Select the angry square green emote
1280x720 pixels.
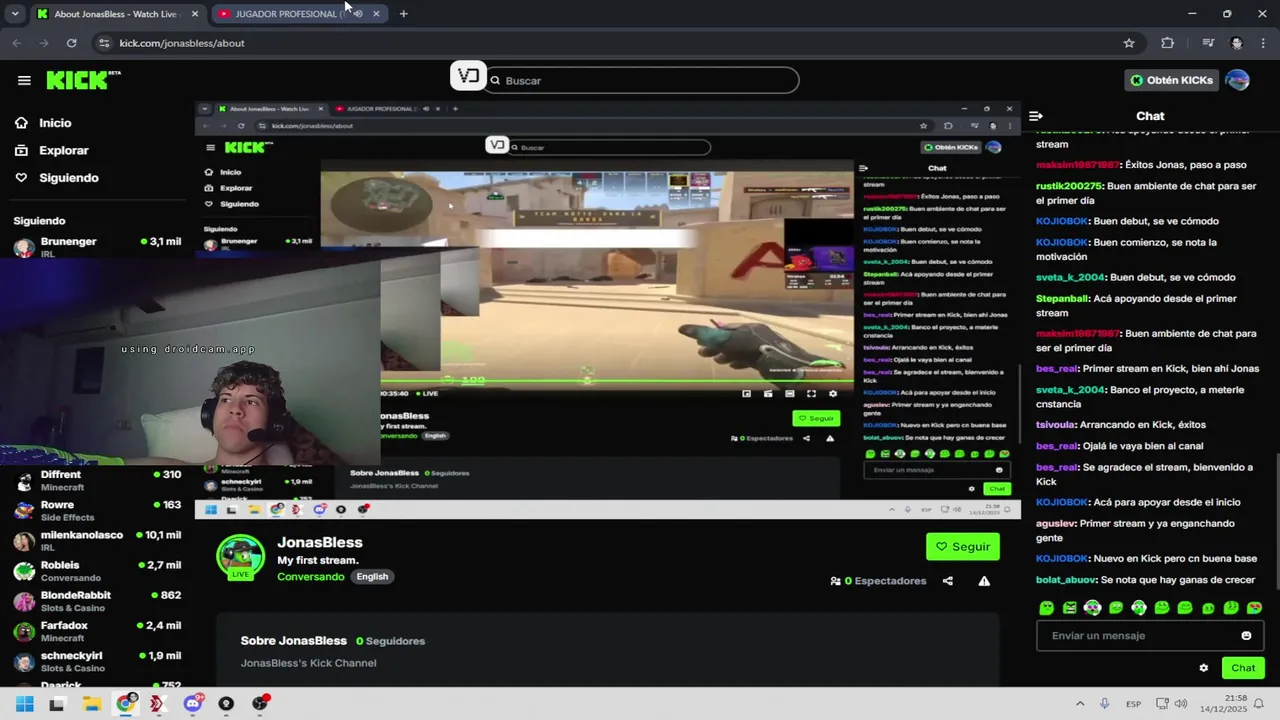(x=1069, y=608)
